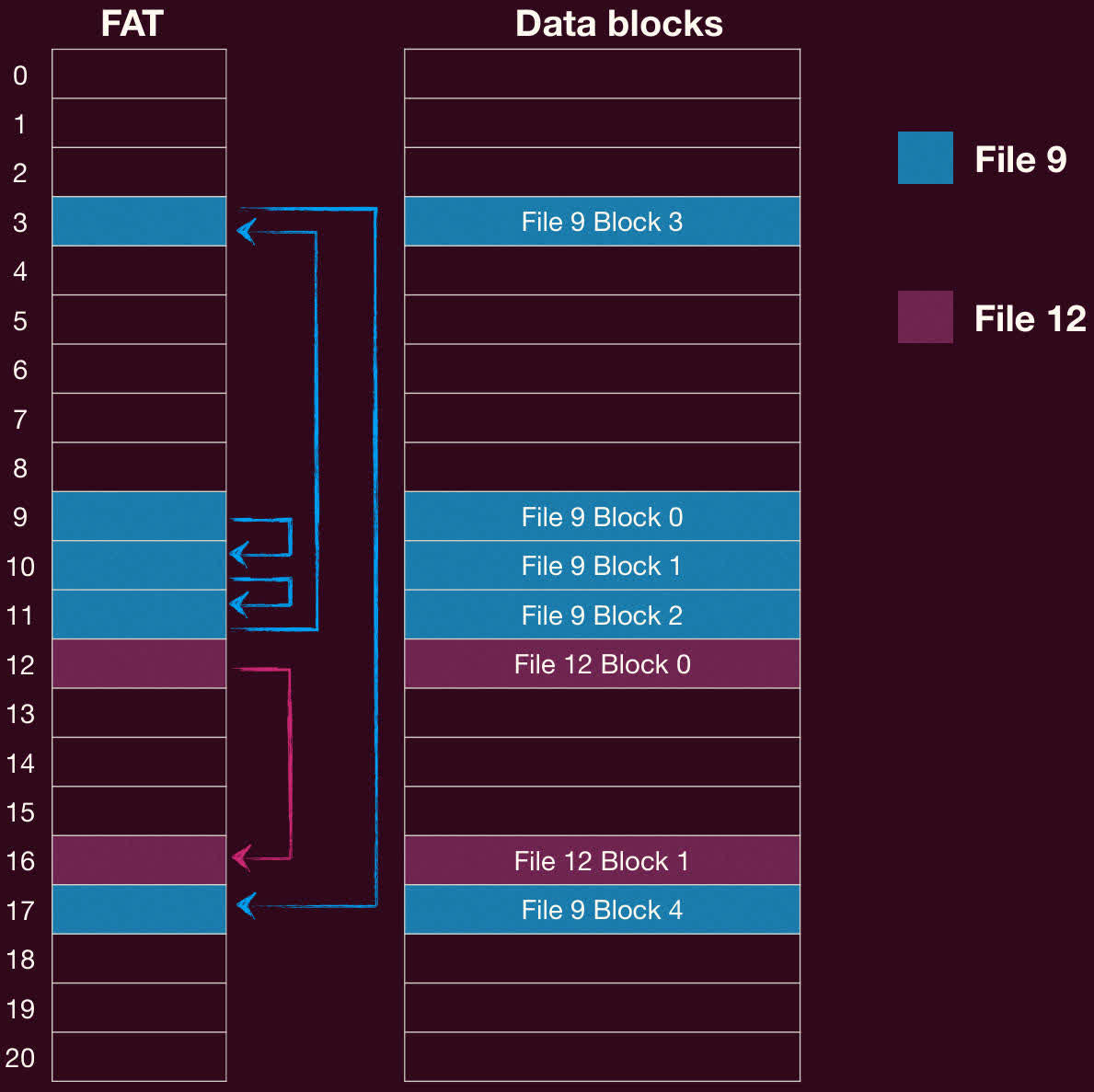The image size is (1094, 1092).
Task: Click the blue arrowhead pointing at FAT entry 11
Action: tap(239, 603)
